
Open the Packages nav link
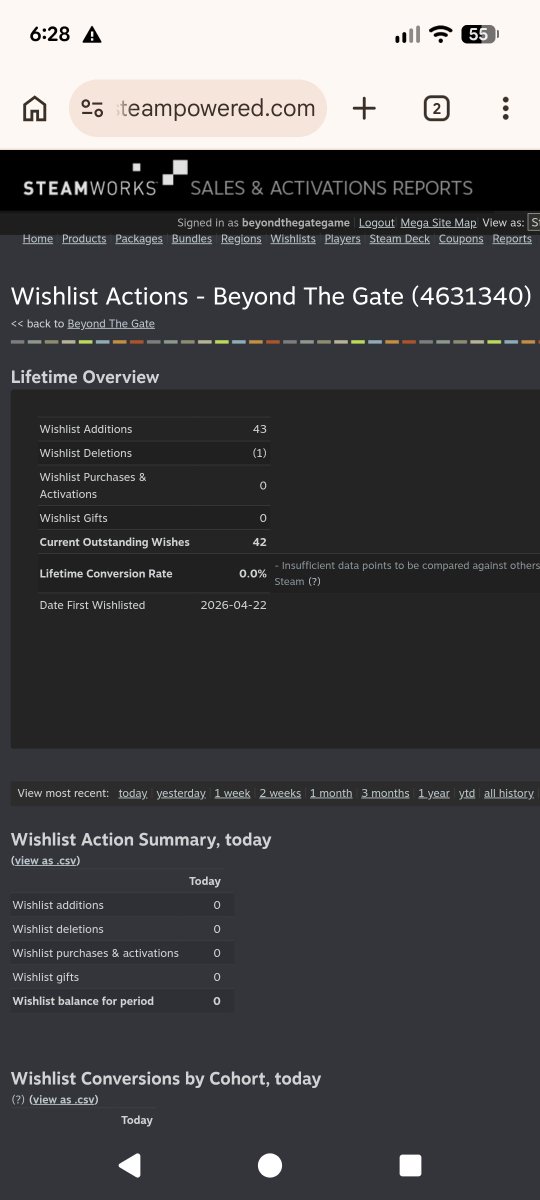click(139, 239)
